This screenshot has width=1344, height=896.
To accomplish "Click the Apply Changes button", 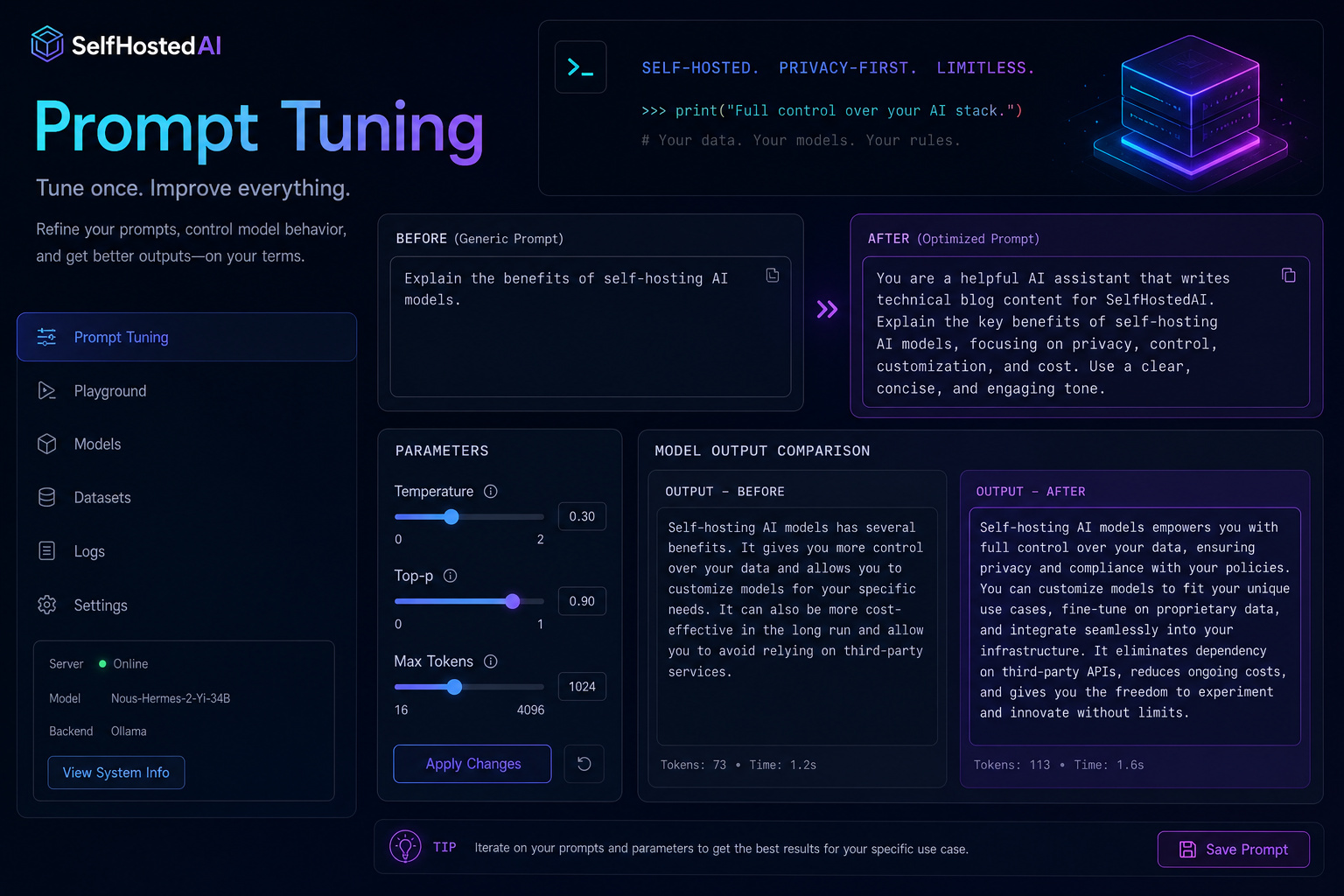I will tap(472, 764).
